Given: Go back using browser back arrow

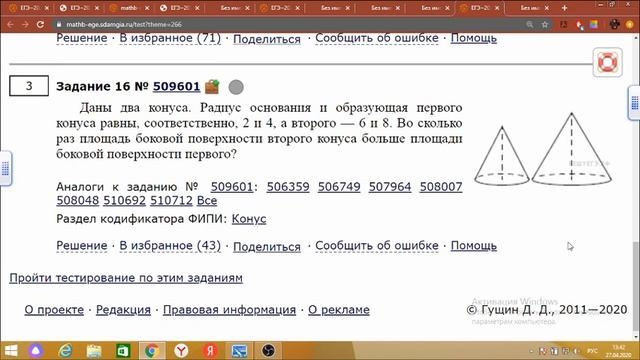Looking at the screenshot, I should 11,24.
